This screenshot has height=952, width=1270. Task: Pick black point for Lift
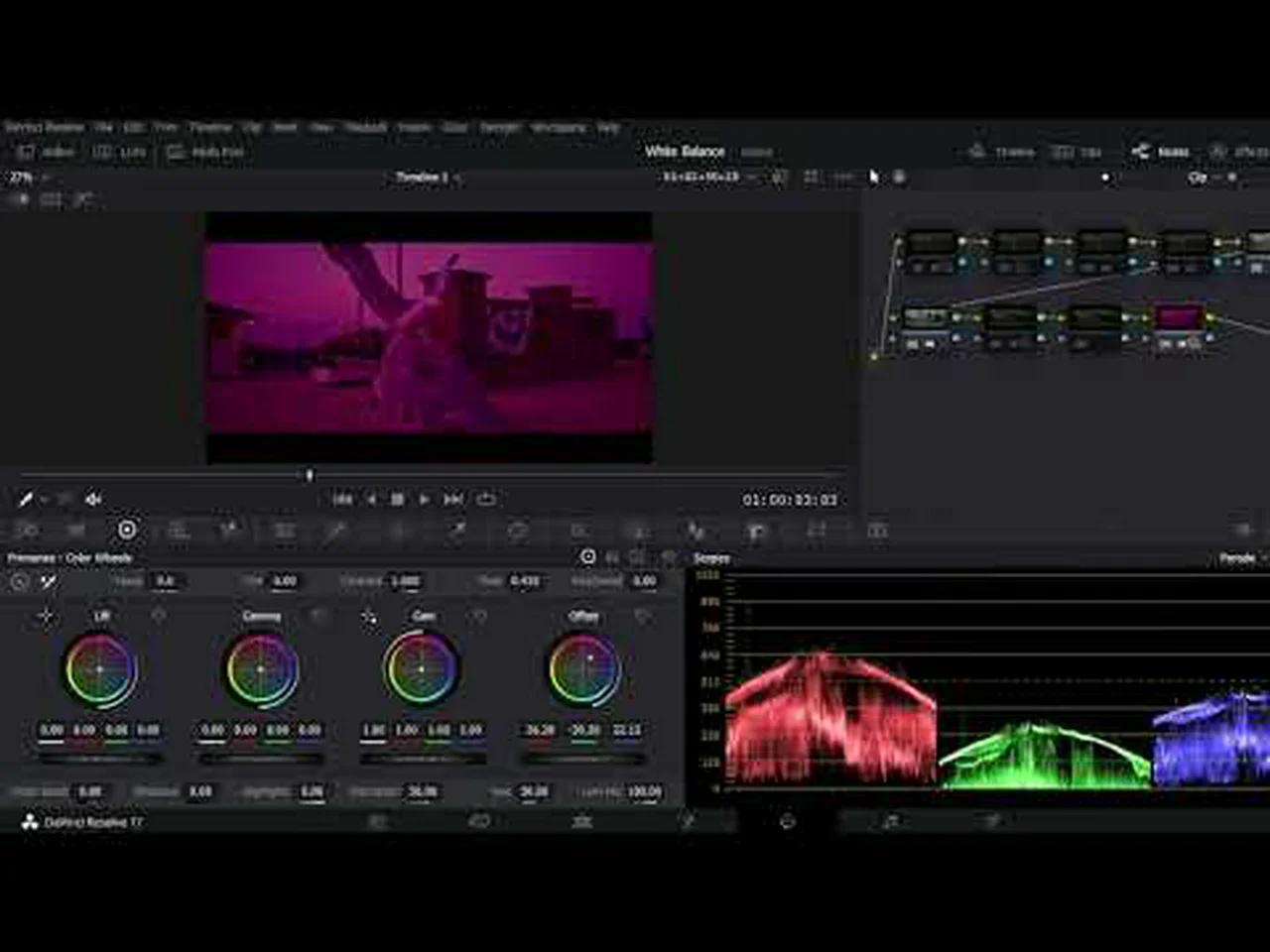pyautogui.click(x=45, y=617)
